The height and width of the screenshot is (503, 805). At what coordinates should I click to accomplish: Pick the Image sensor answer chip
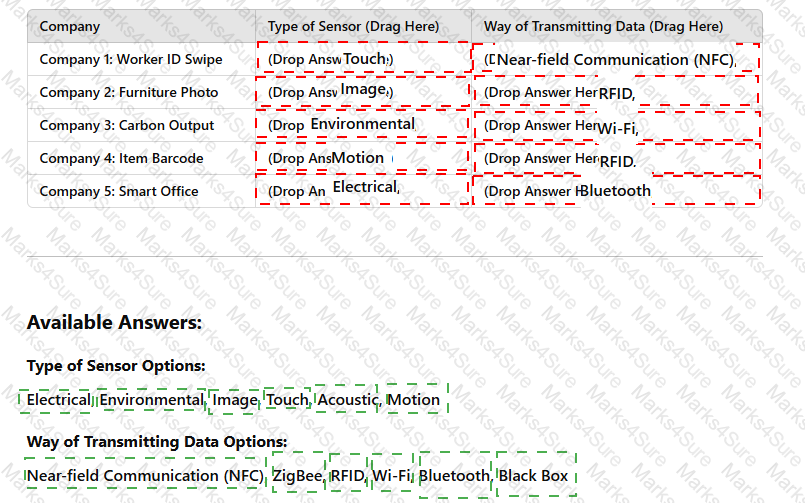[235, 399]
